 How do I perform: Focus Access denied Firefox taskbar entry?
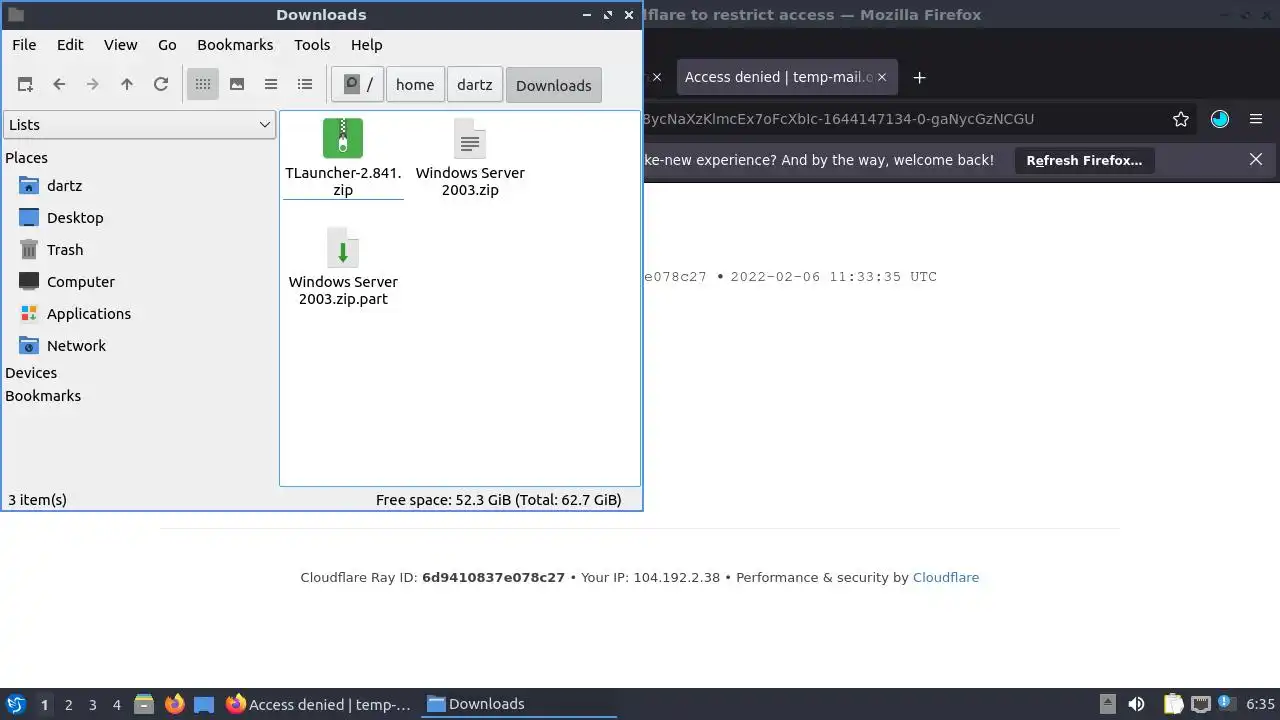(319, 704)
